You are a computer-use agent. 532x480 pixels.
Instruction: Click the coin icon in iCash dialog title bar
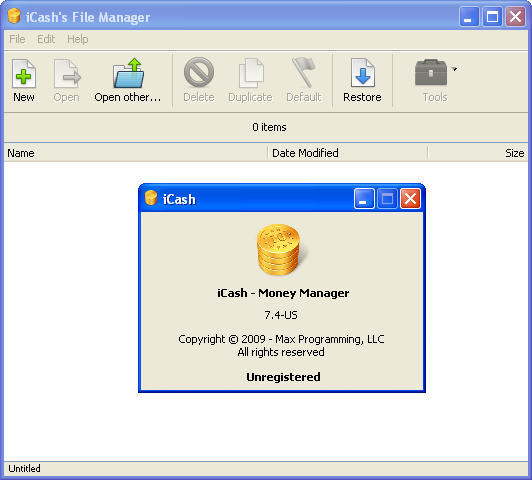151,198
